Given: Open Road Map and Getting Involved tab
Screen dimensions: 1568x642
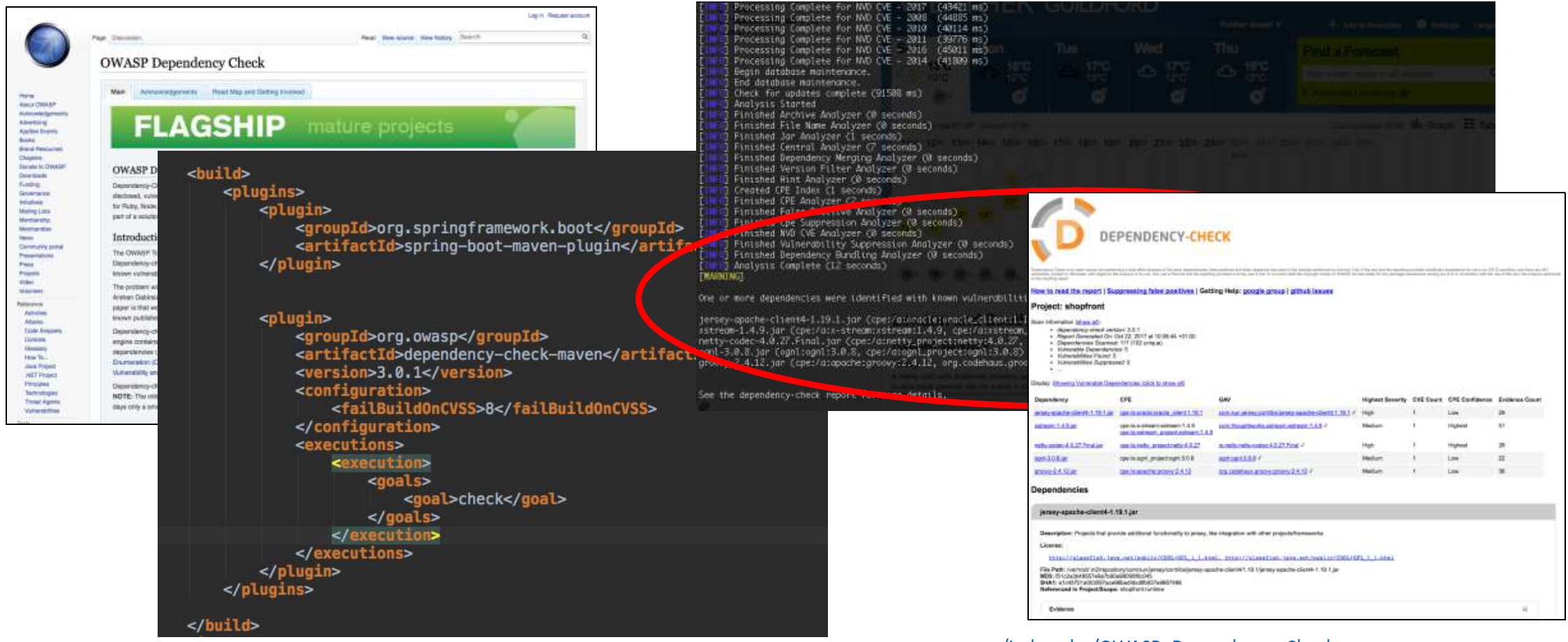Looking at the screenshot, I should 258,91.
